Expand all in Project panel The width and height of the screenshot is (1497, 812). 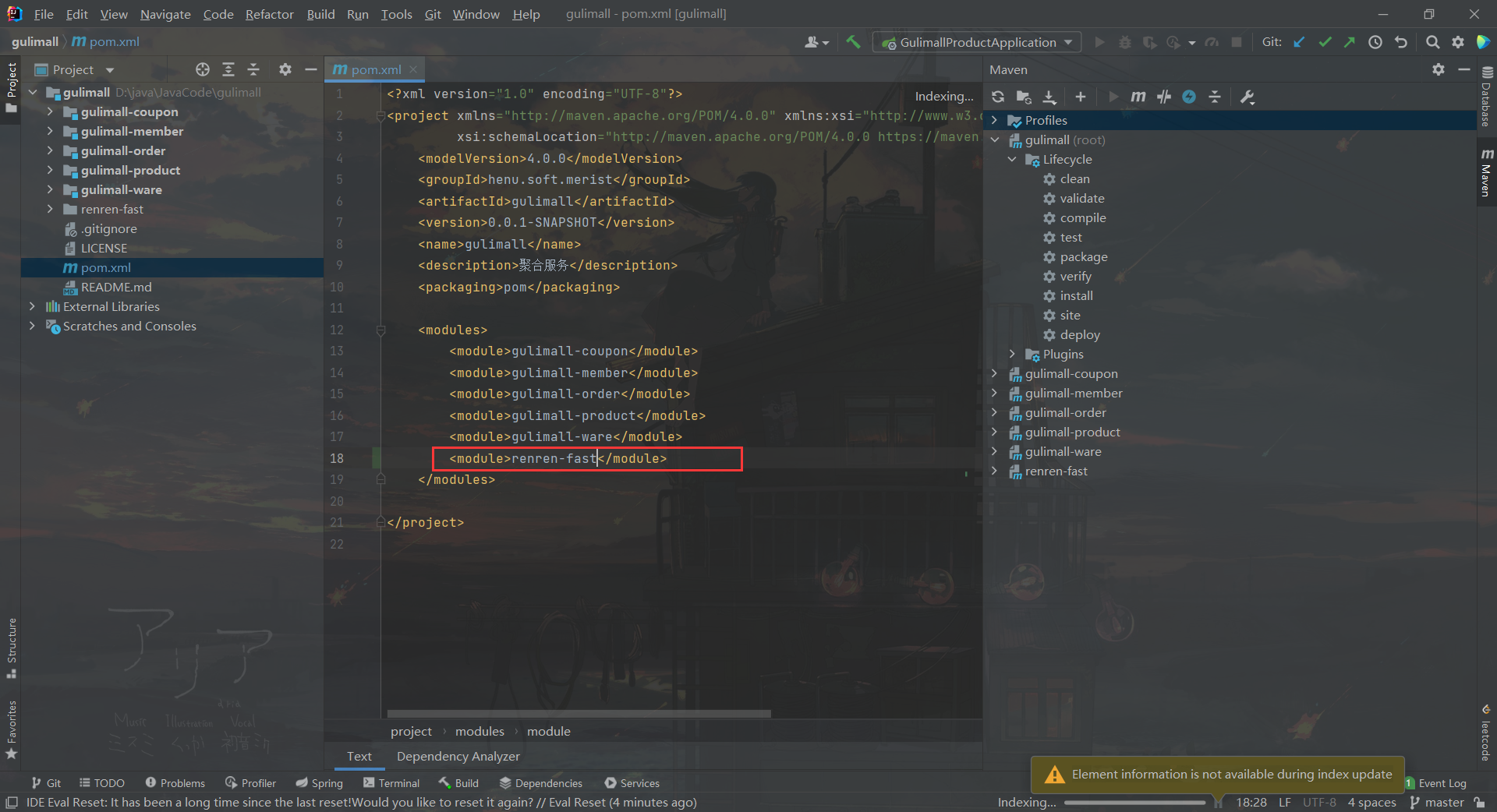point(228,69)
